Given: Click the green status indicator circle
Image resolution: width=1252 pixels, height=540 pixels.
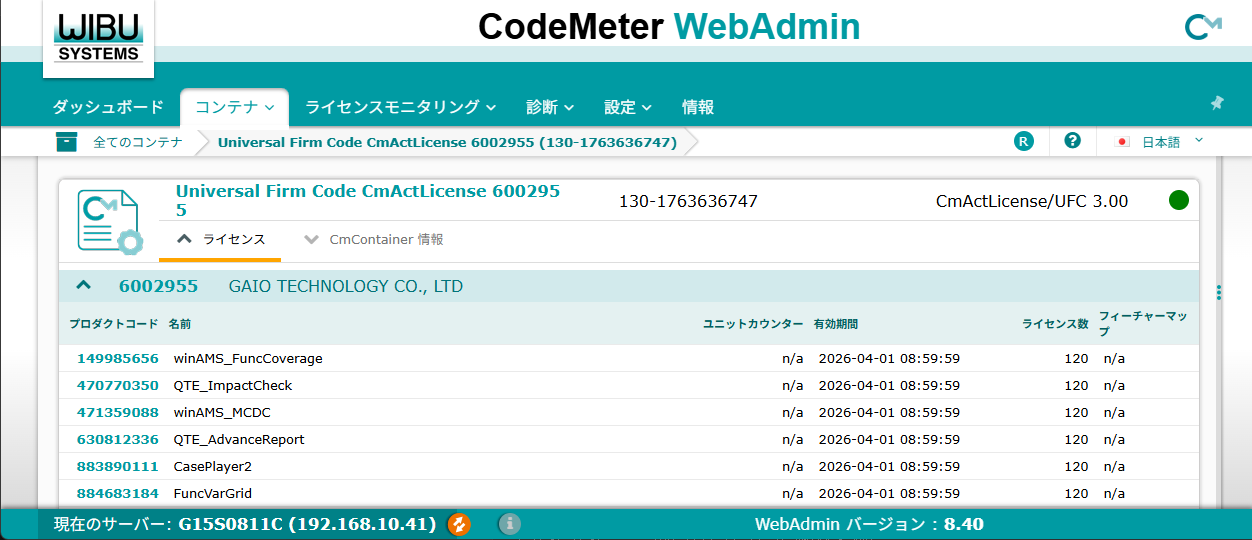Looking at the screenshot, I should coord(1179,201).
